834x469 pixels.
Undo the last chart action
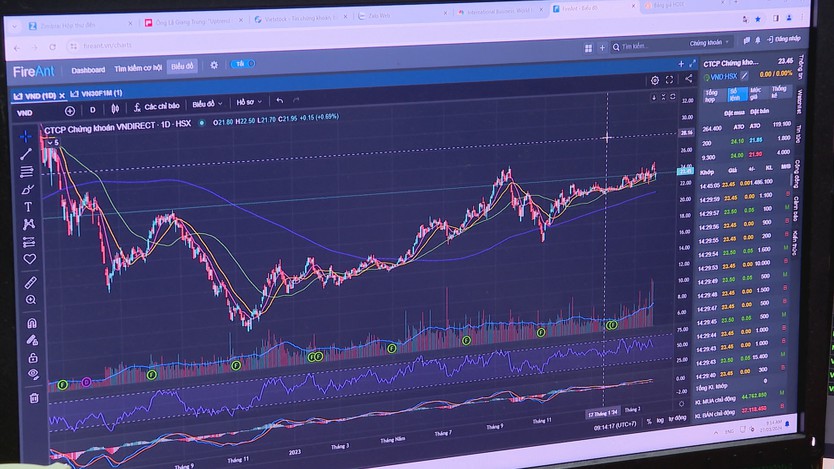[280, 100]
